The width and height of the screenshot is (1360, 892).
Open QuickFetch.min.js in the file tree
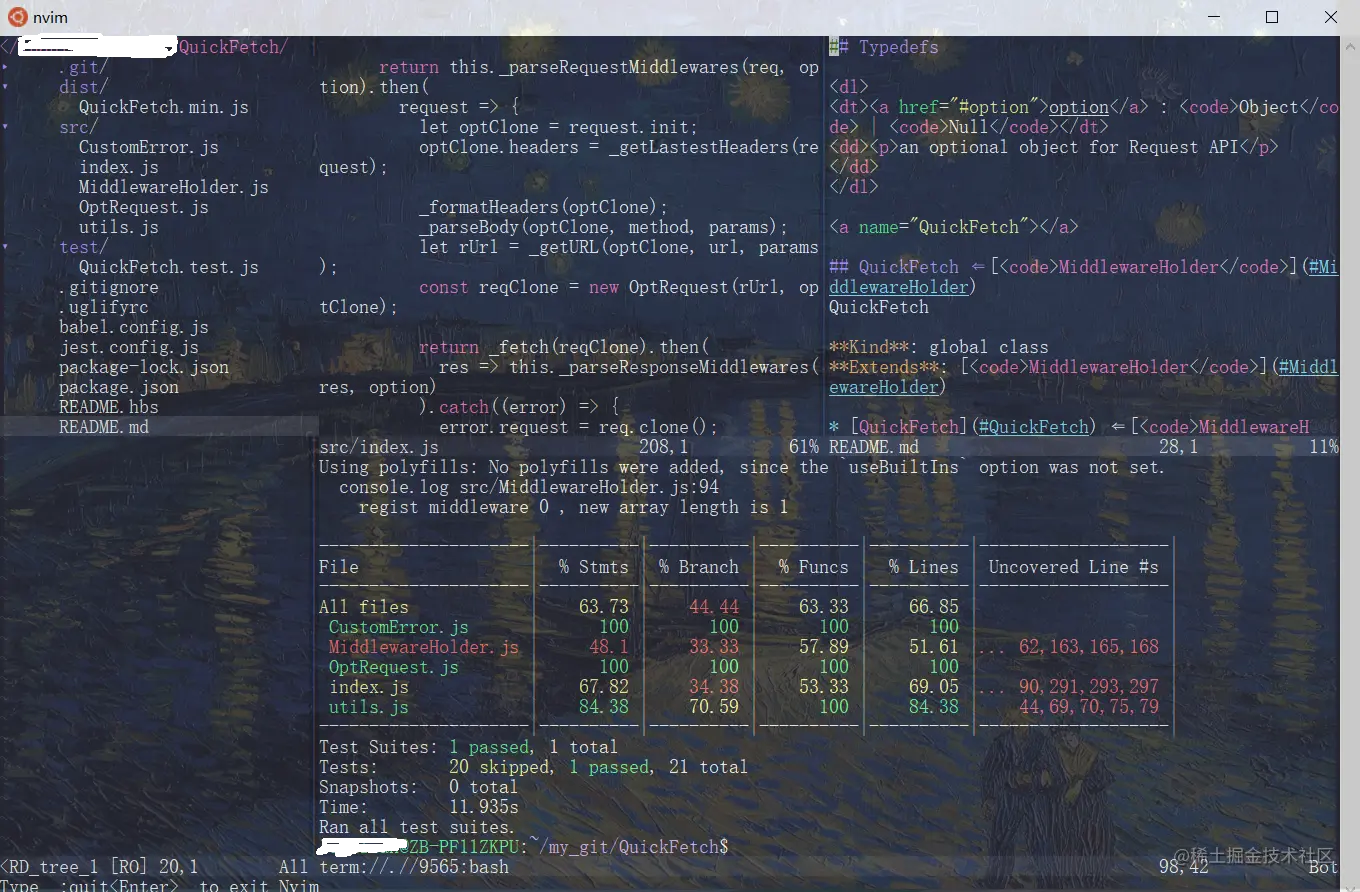[164, 107]
